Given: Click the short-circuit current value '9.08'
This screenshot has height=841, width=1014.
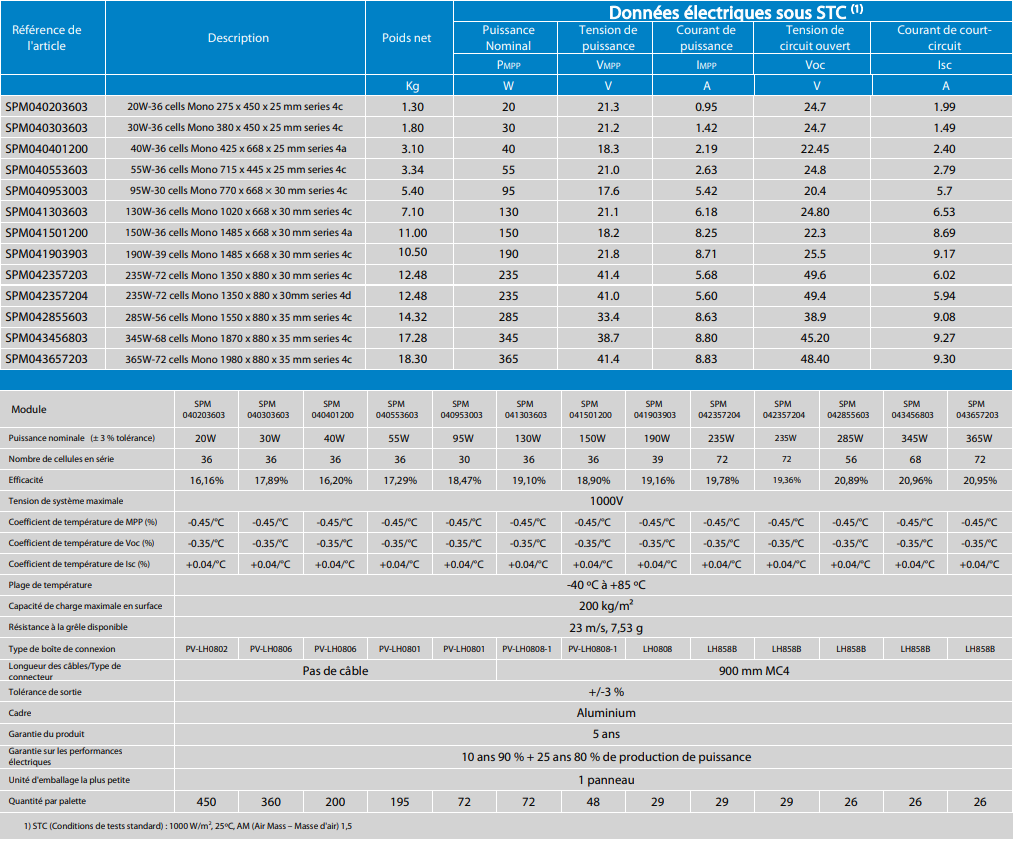Looking at the screenshot, I should tap(944, 317).
